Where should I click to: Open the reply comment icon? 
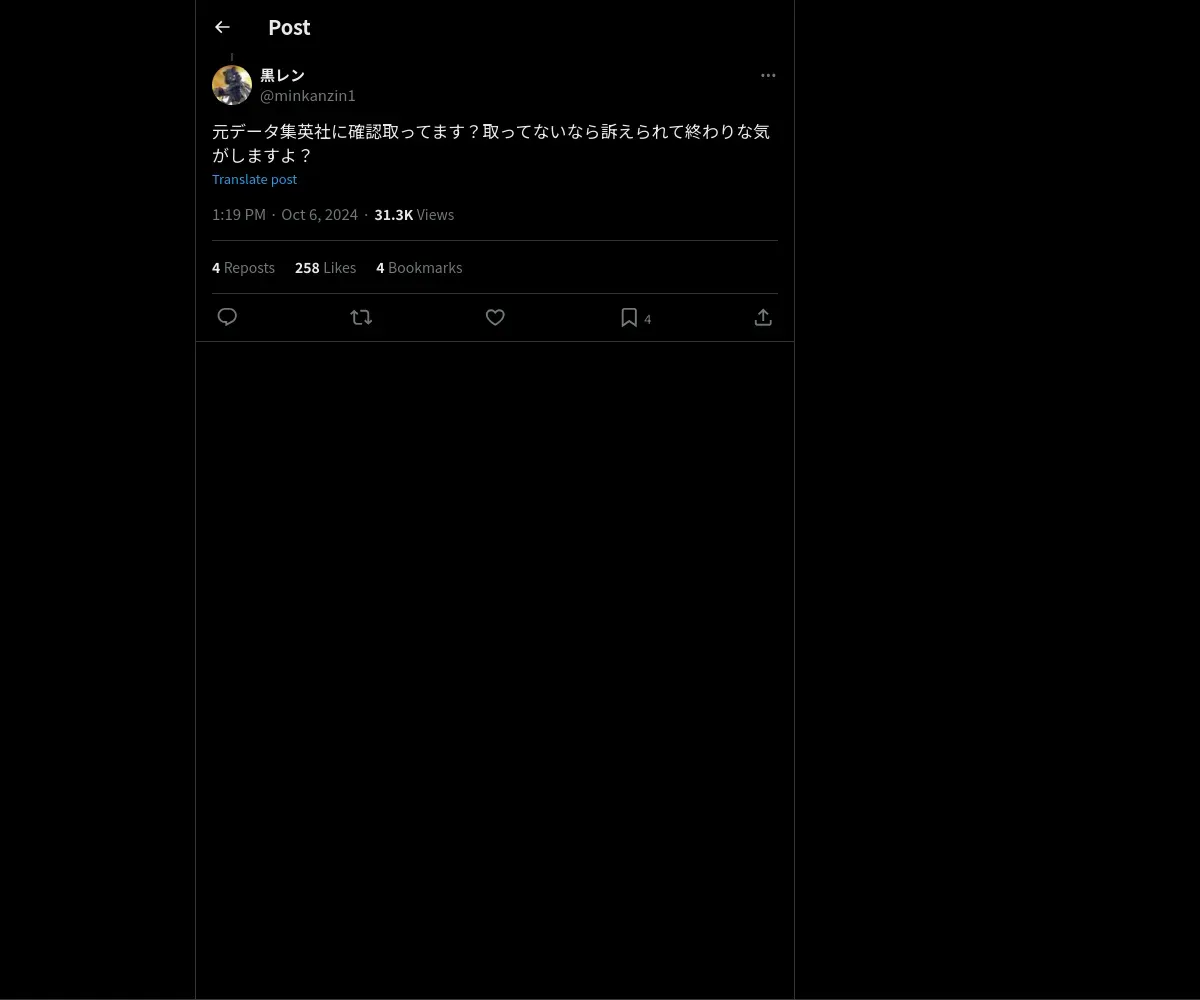click(x=227, y=317)
